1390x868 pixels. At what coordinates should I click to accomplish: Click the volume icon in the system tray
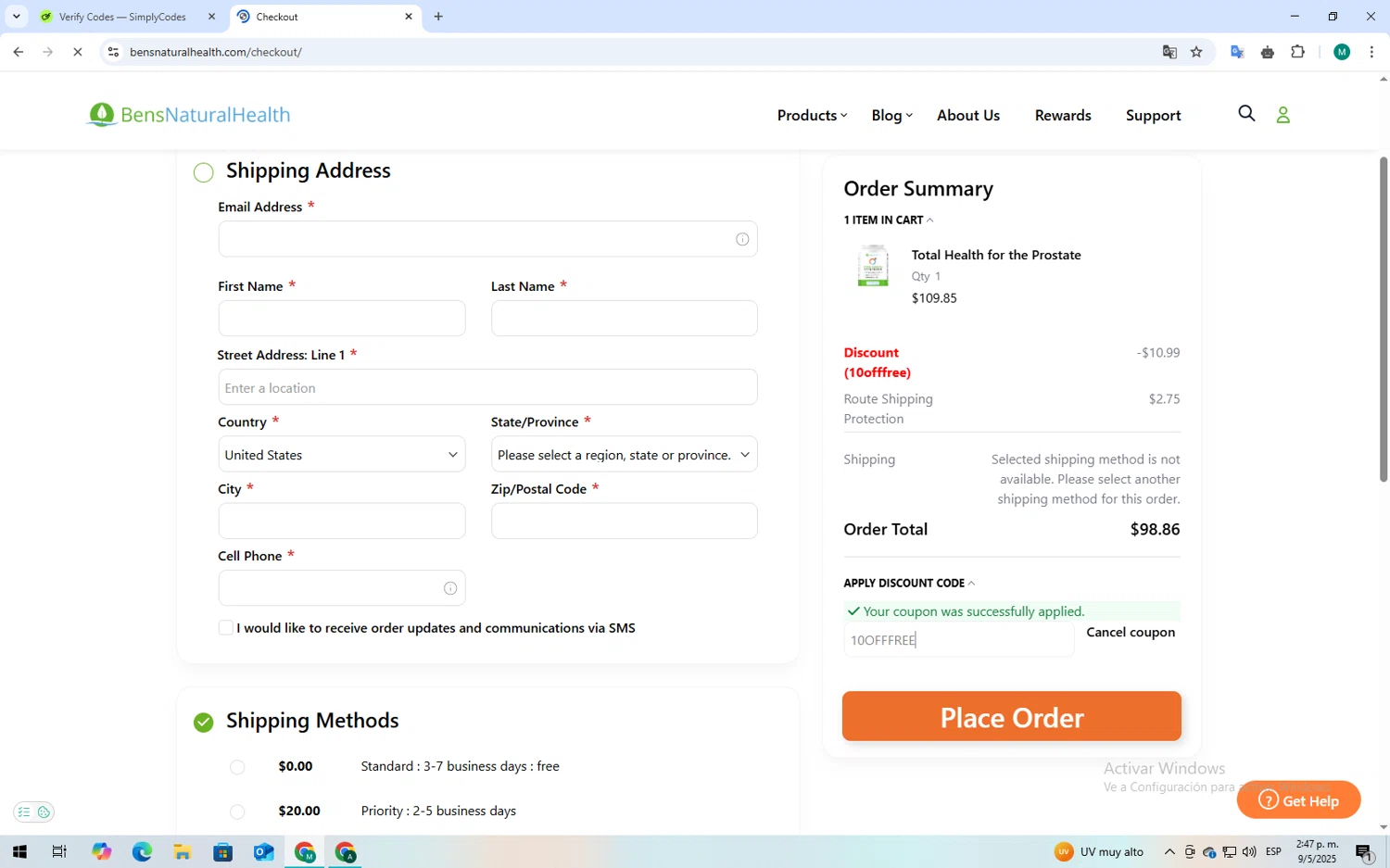point(1249,852)
